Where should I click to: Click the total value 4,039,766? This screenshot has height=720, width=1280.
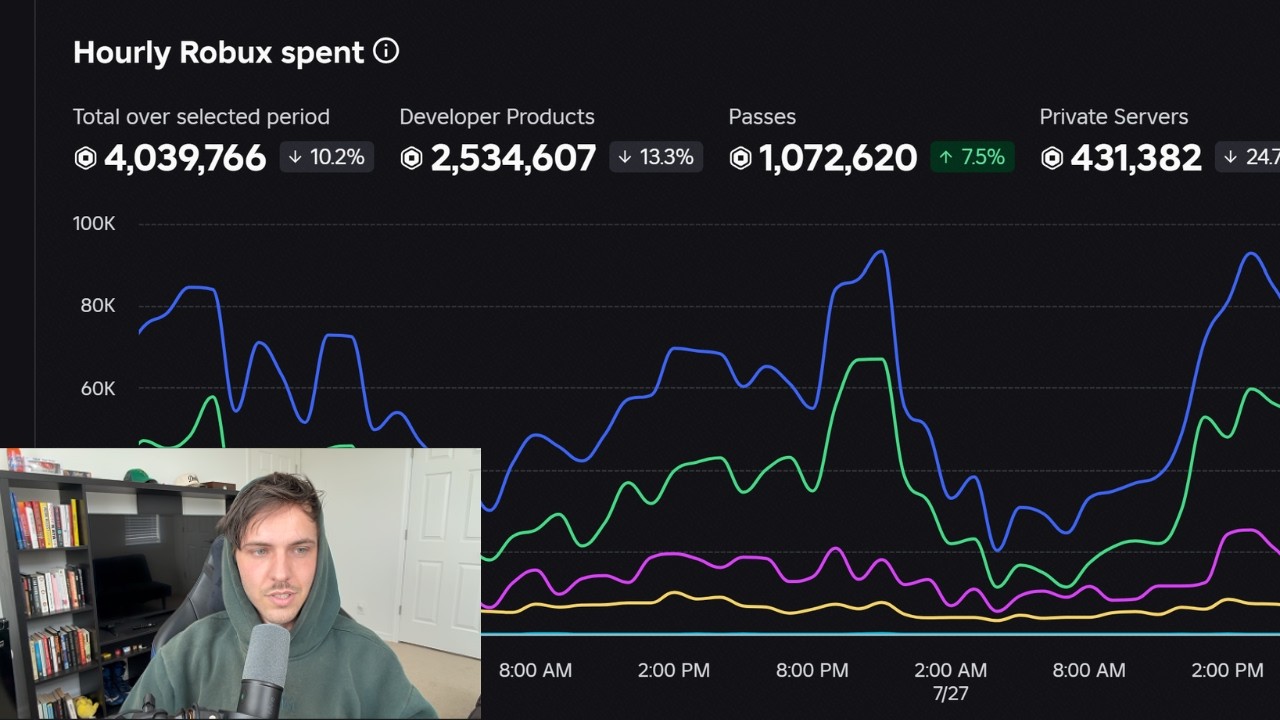click(185, 158)
